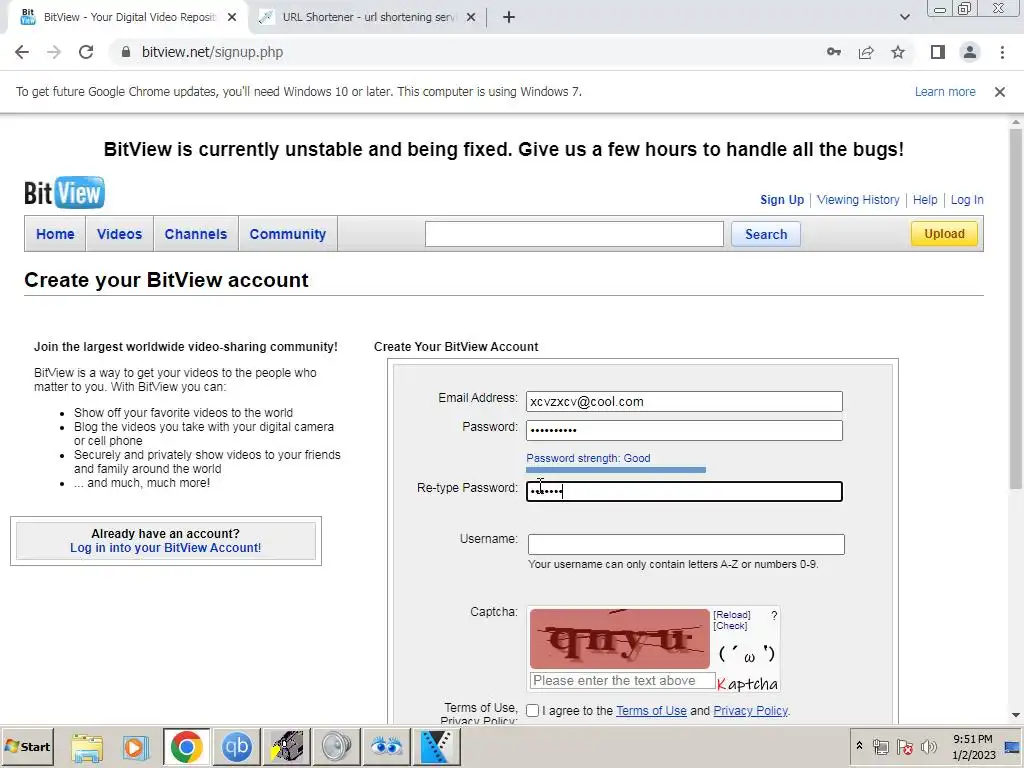Open Viewing History link
The width and height of the screenshot is (1024, 768).
click(858, 200)
